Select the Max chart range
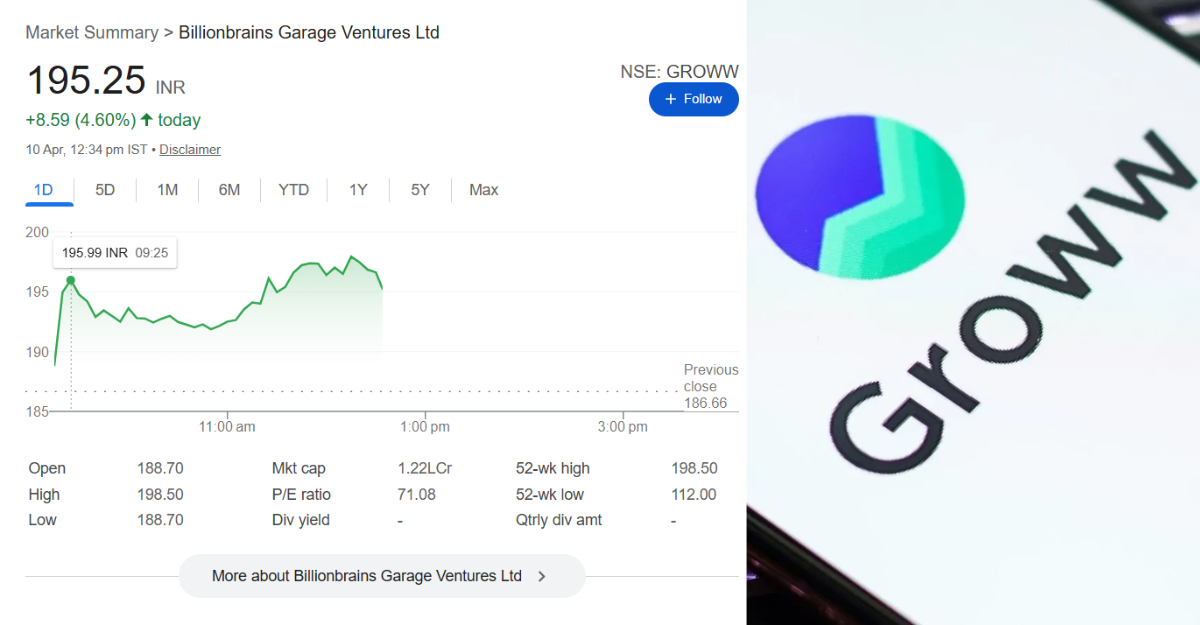The height and width of the screenshot is (625, 1200). tap(484, 190)
